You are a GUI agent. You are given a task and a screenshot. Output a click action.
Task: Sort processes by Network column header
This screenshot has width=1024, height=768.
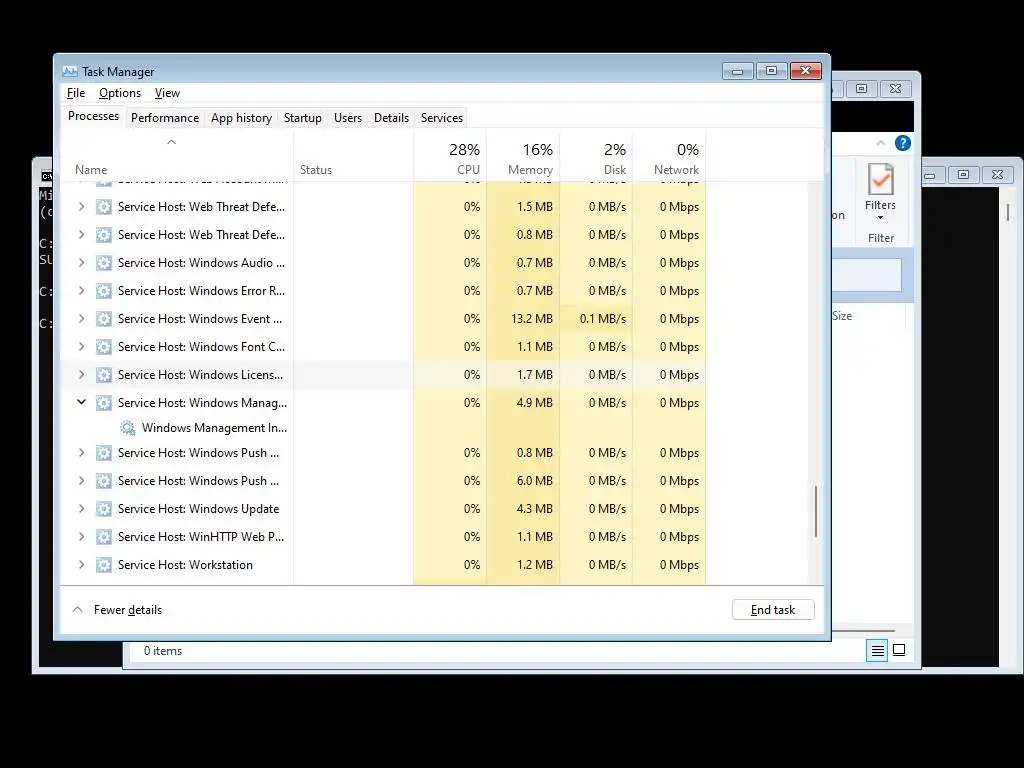pos(669,157)
